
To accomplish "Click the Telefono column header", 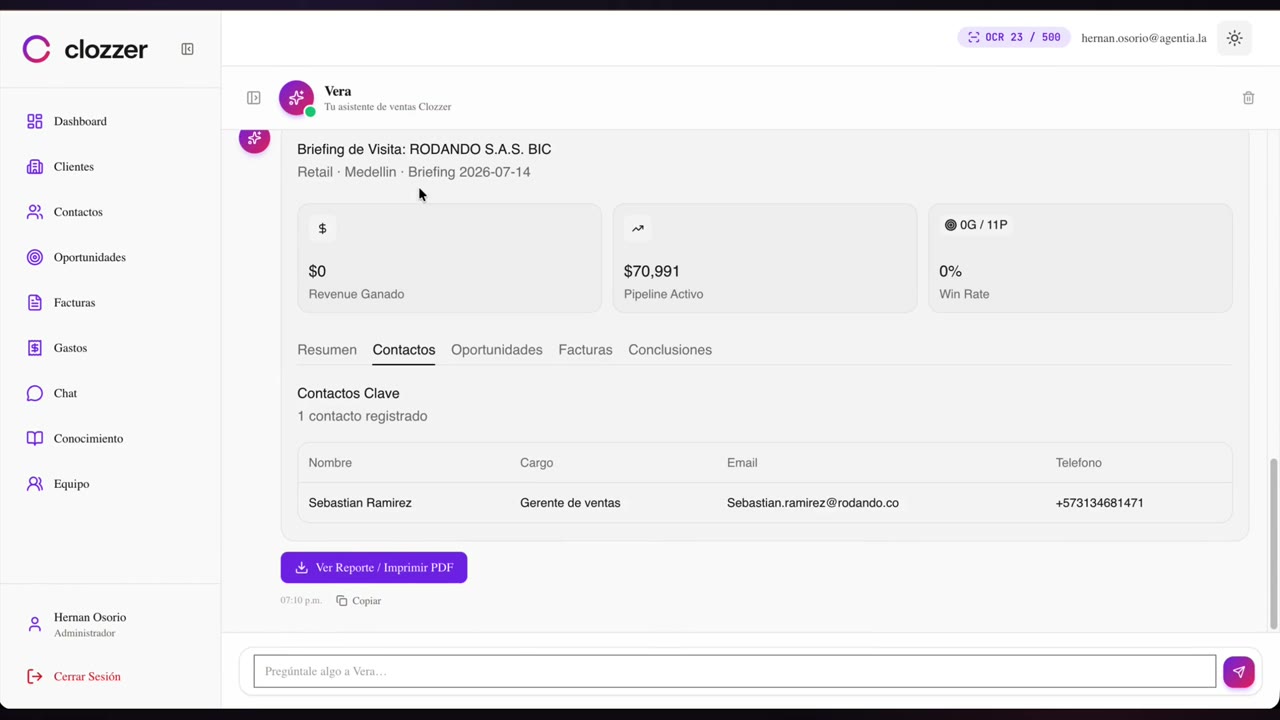I will click(x=1078, y=463).
